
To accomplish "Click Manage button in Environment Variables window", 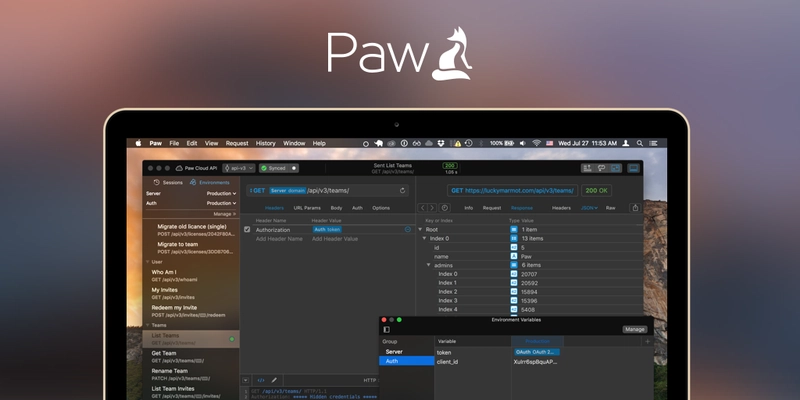I will click(x=635, y=330).
